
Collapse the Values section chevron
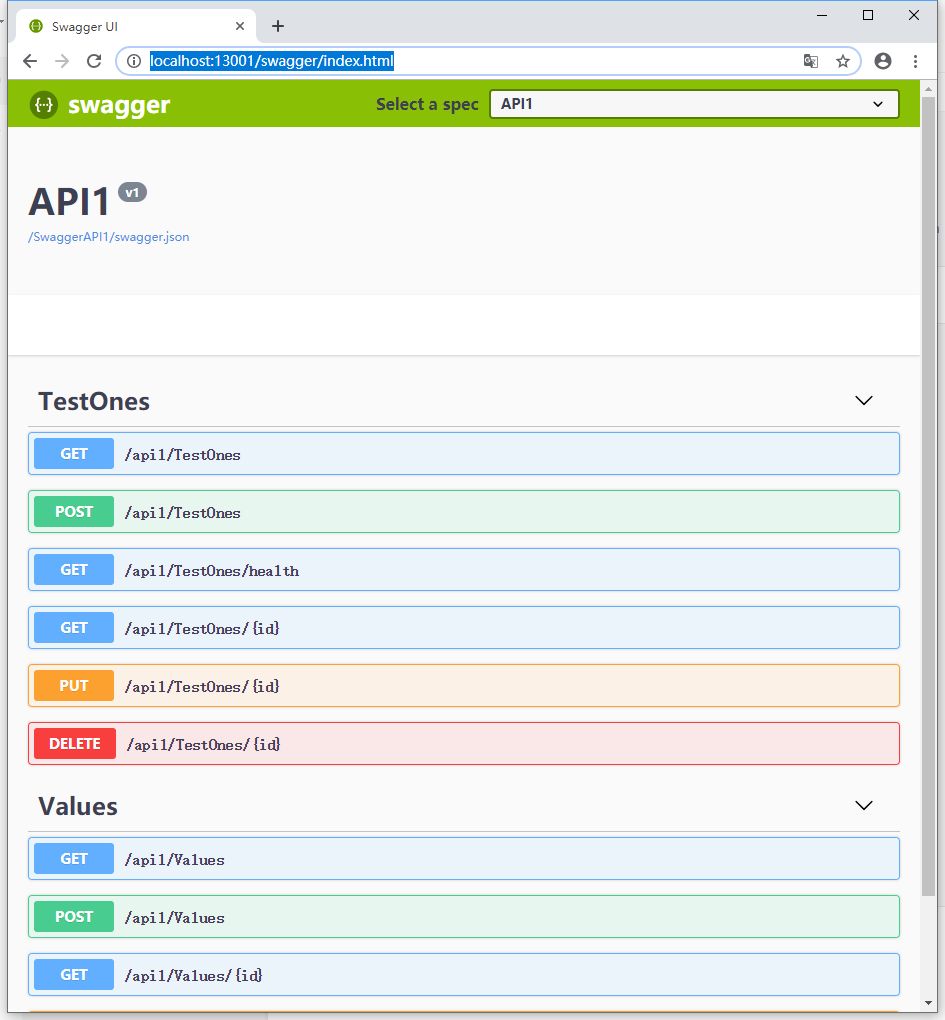pyautogui.click(x=863, y=805)
